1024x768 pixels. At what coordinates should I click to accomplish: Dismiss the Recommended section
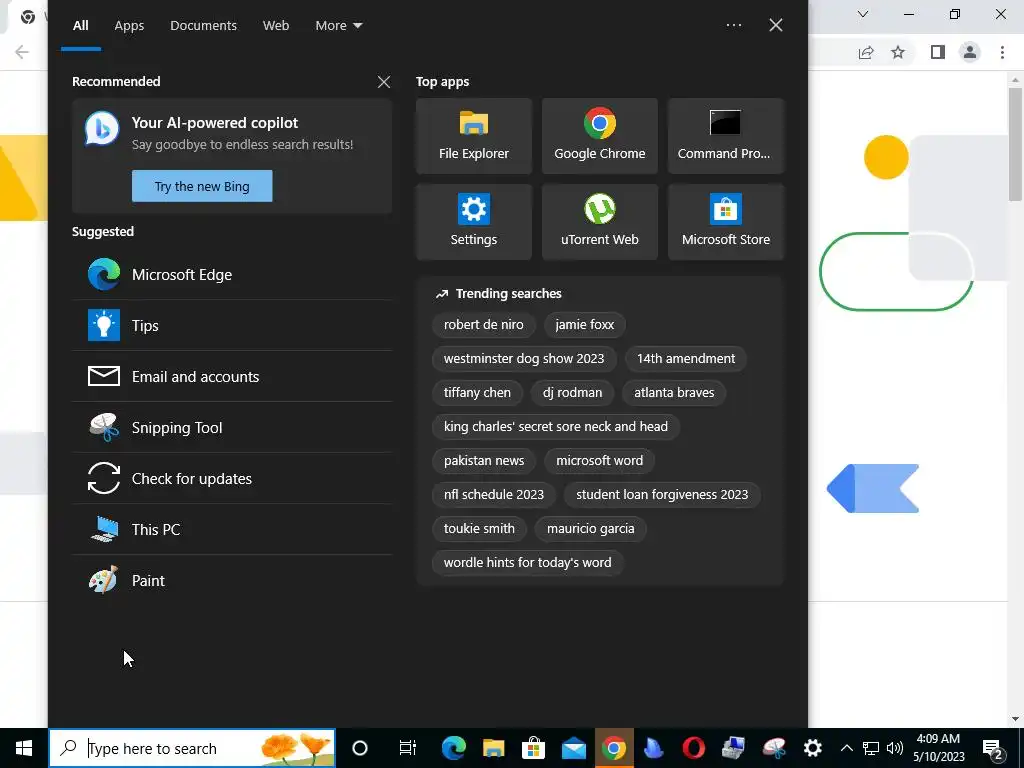(x=384, y=82)
